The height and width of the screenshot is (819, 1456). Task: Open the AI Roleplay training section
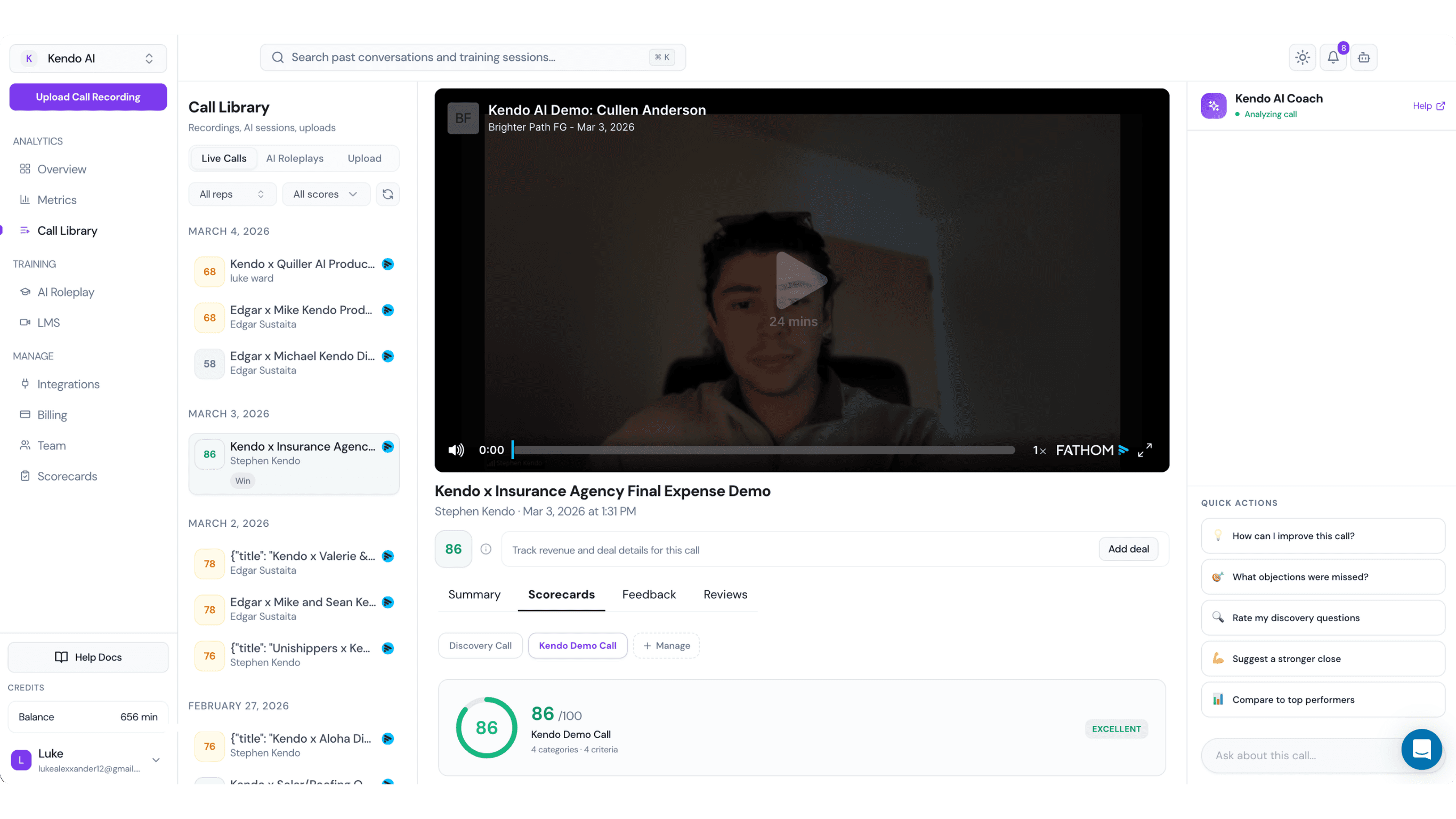point(66,292)
